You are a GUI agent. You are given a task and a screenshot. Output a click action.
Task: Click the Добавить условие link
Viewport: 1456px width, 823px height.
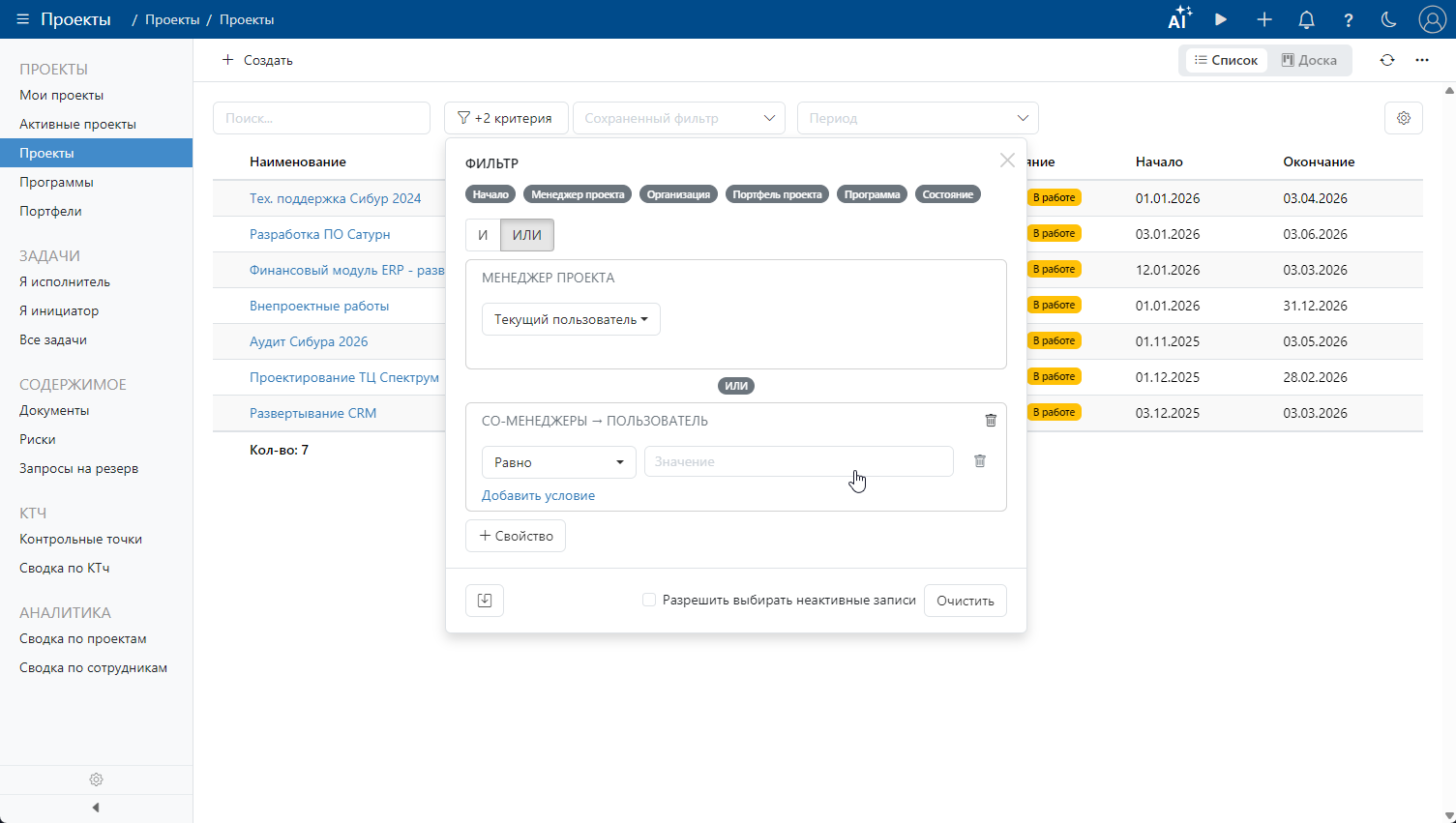pos(538,495)
